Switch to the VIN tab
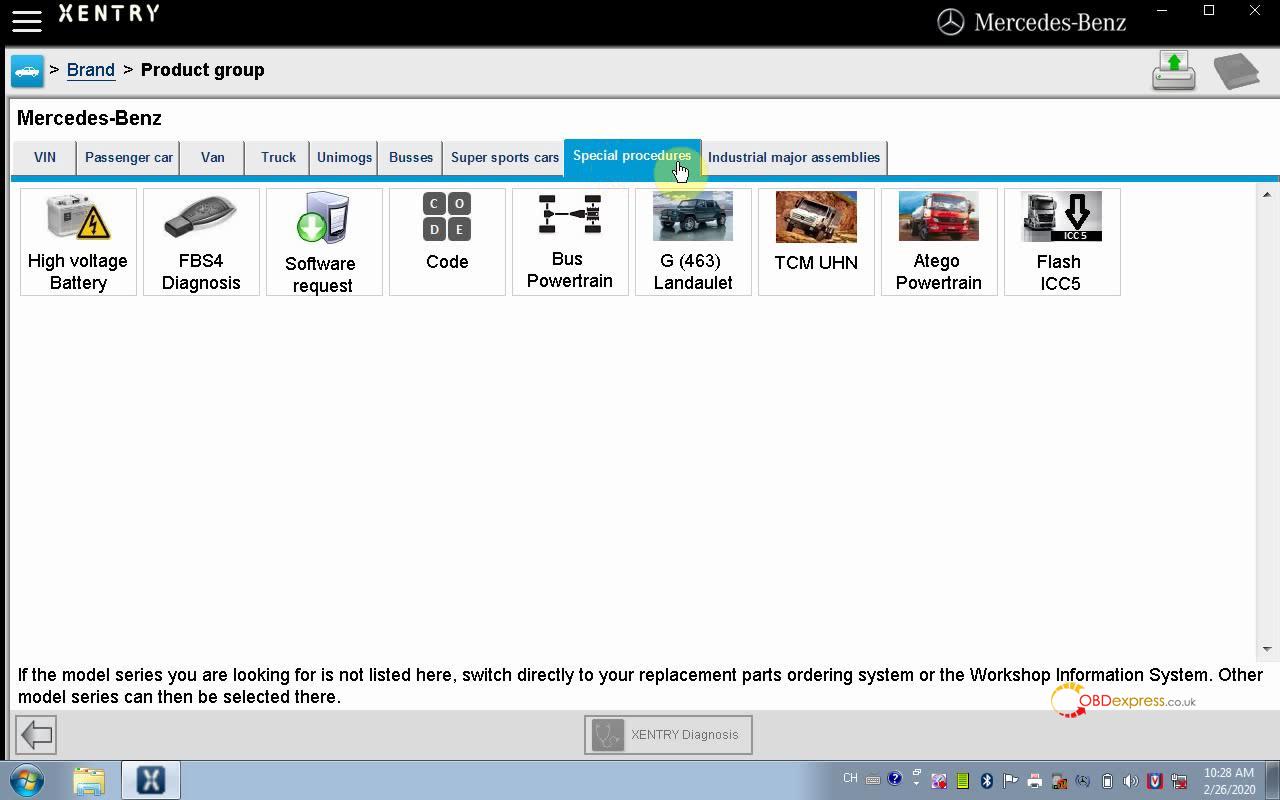This screenshot has width=1280, height=800. click(x=45, y=157)
